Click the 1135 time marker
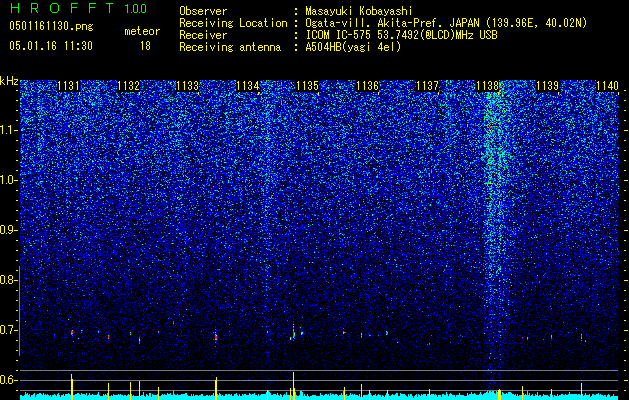 pos(308,86)
